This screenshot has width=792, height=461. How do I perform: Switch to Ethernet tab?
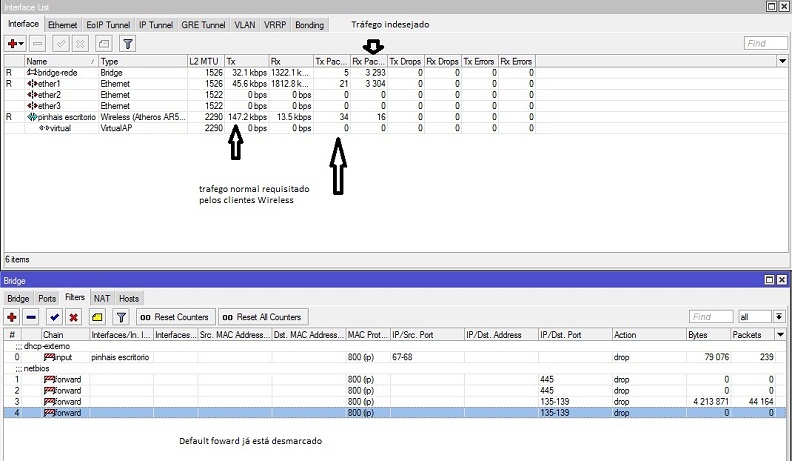point(63,25)
